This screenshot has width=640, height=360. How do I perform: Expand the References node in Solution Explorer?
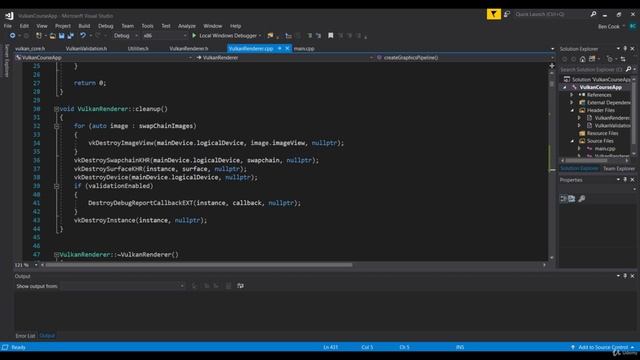[572, 95]
